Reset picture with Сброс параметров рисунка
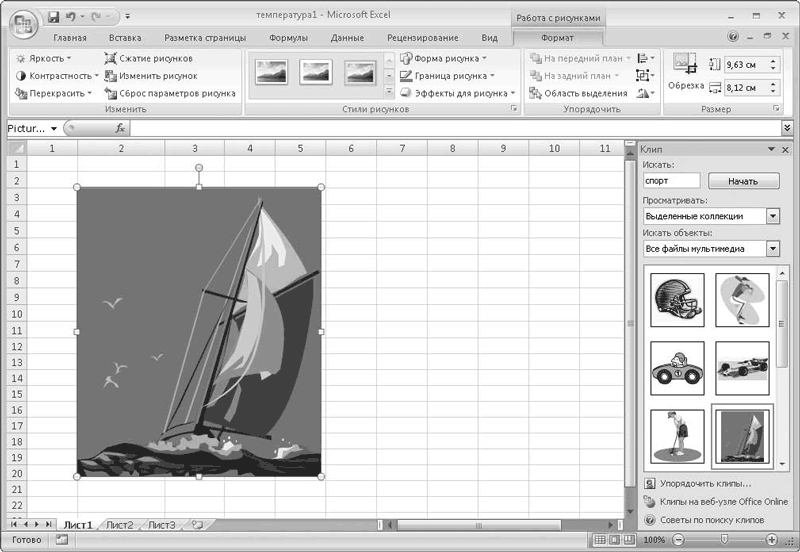 170,93
